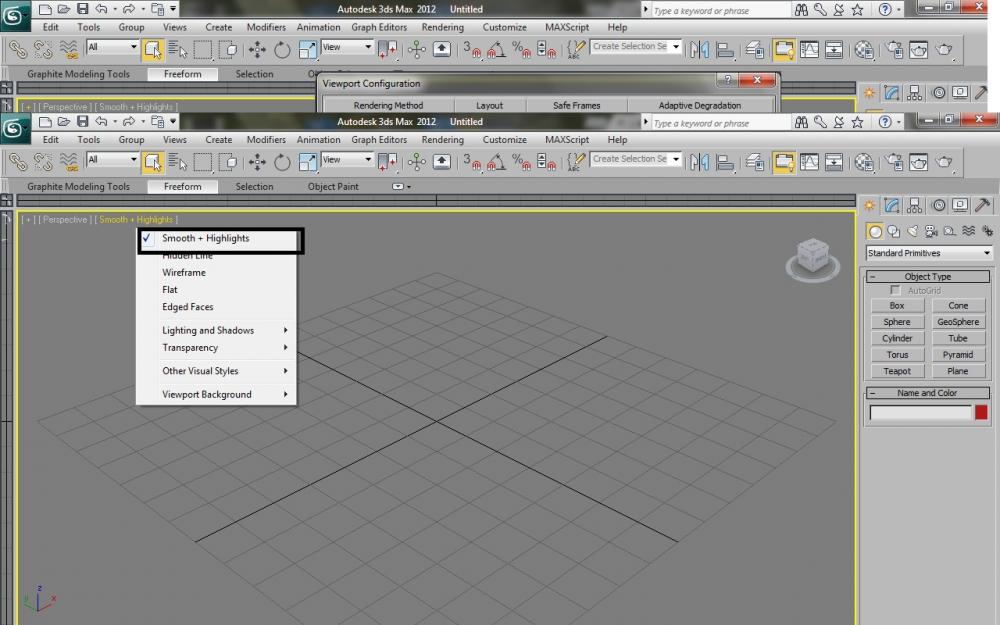Image resolution: width=1000 pixels, height=625 pixels.
Task: Click the object name input field
Action: click(920, 412)
